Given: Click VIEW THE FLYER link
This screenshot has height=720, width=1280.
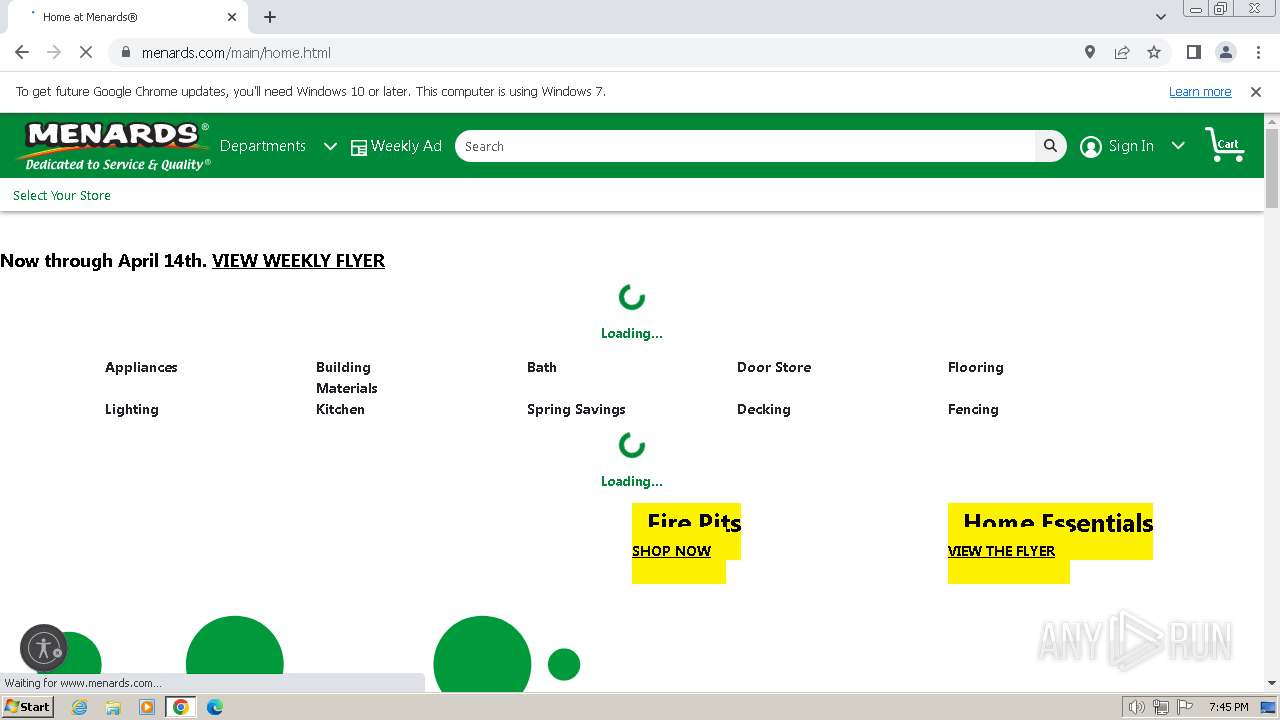Looking at the screenshot, I should [1001, 551].
